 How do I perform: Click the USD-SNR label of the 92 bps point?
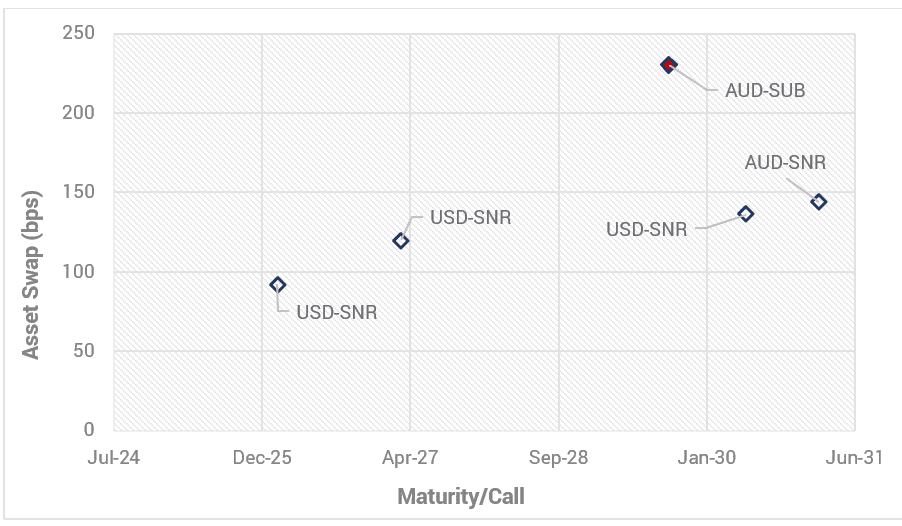point(336,312)
